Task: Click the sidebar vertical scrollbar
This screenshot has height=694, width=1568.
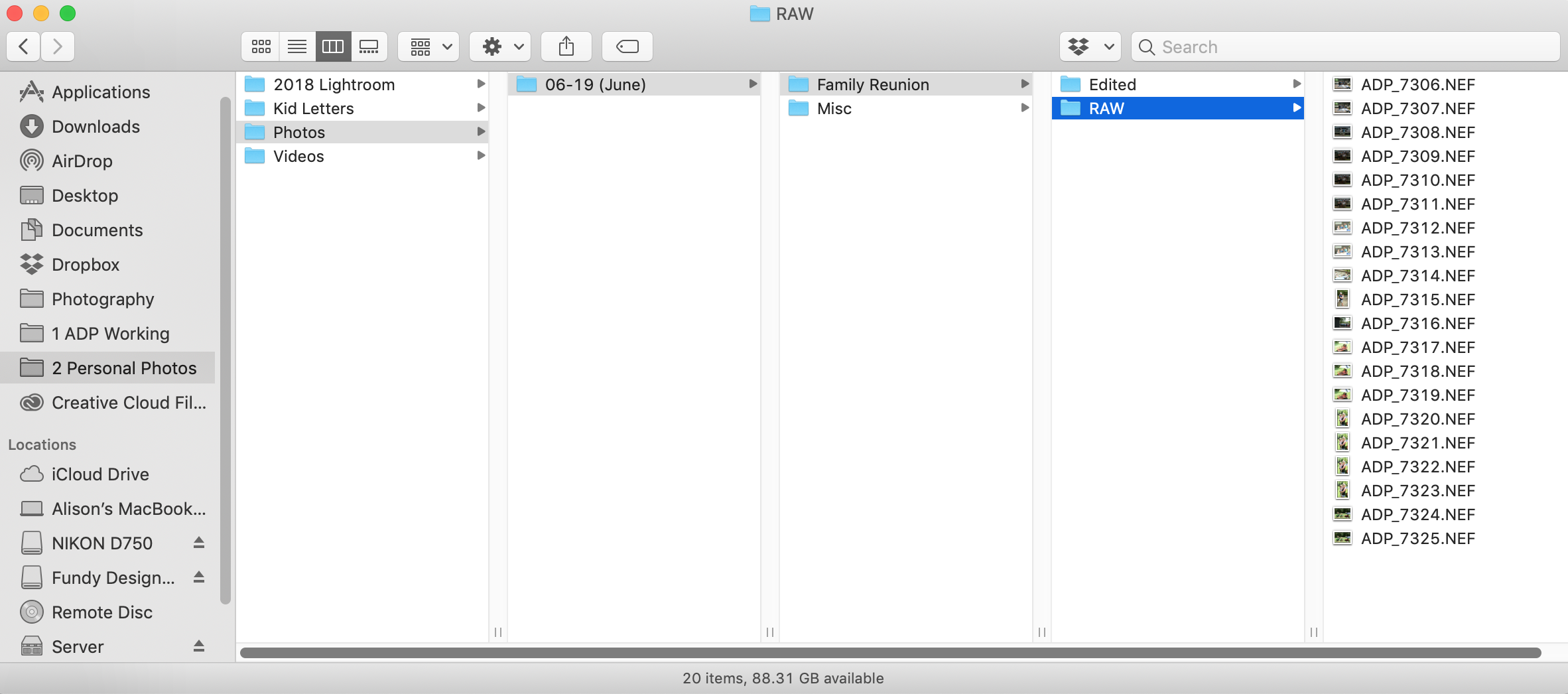Action: (226, 350)
